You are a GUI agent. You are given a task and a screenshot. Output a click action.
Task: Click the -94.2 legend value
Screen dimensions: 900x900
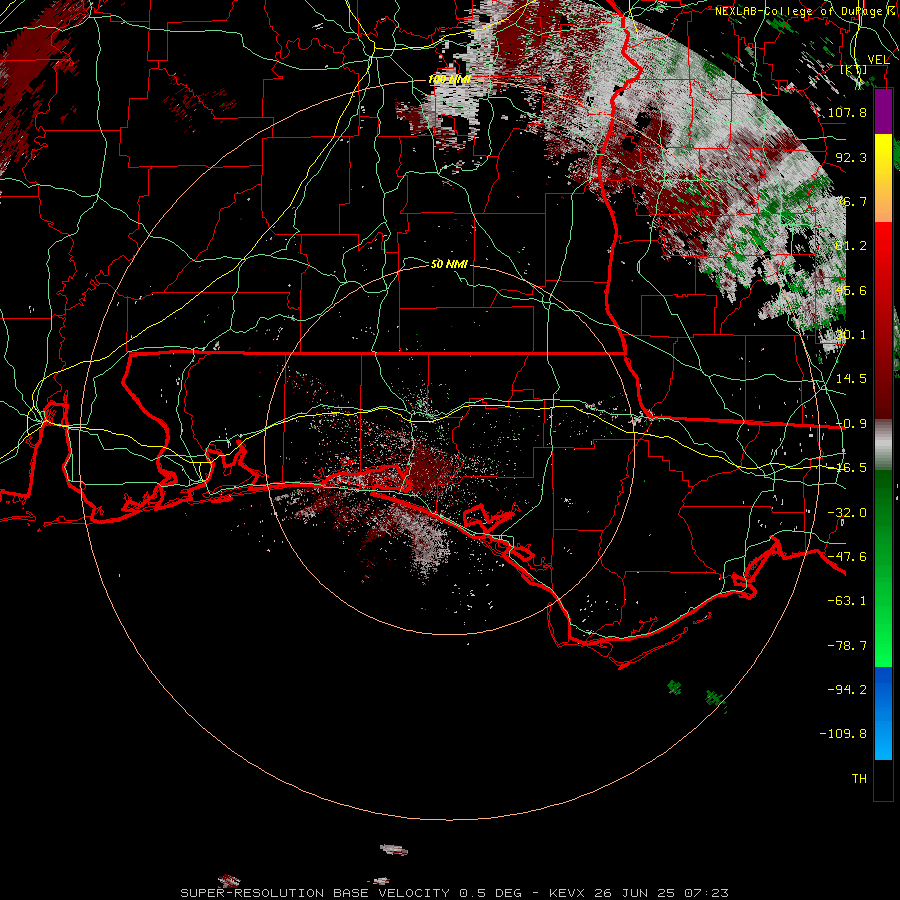(x=847, y=689)
